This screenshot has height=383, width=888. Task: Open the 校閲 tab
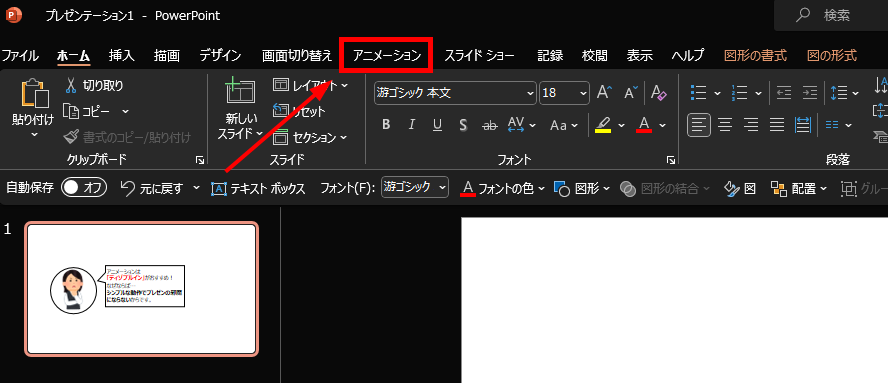595,56
